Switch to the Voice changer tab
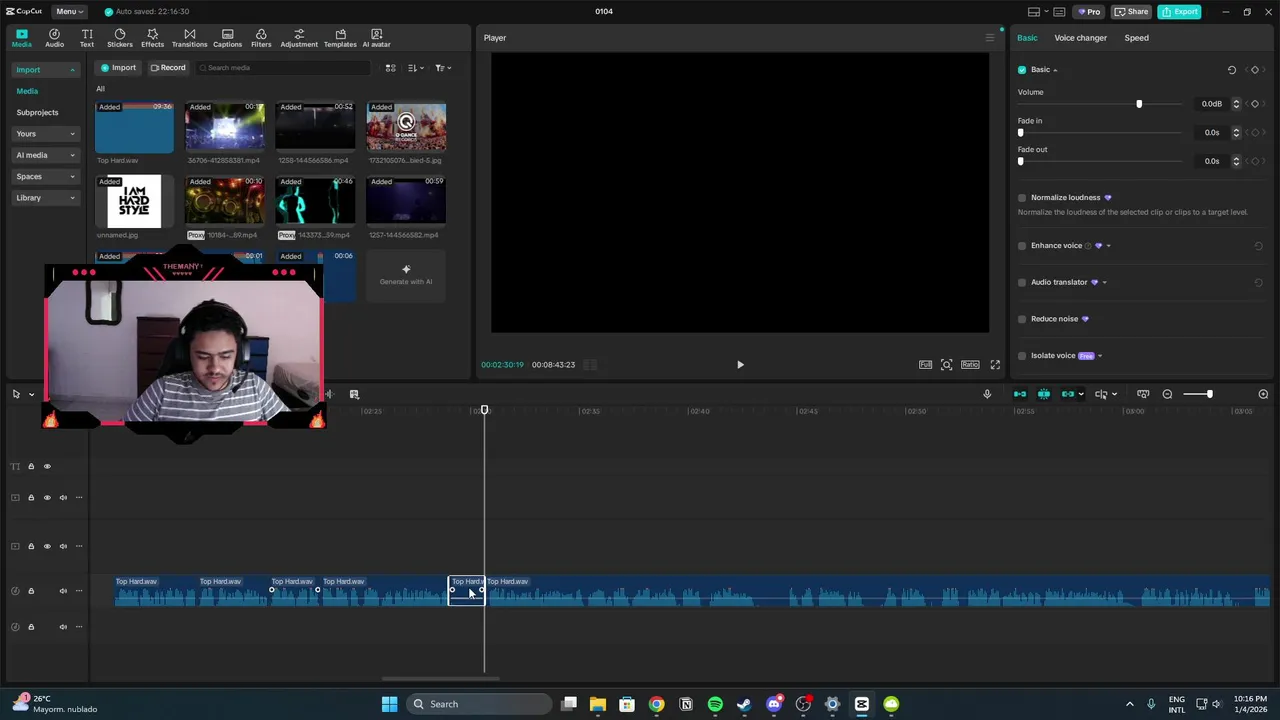Viewport: 1280px width, 720px height. point(1080,38)
